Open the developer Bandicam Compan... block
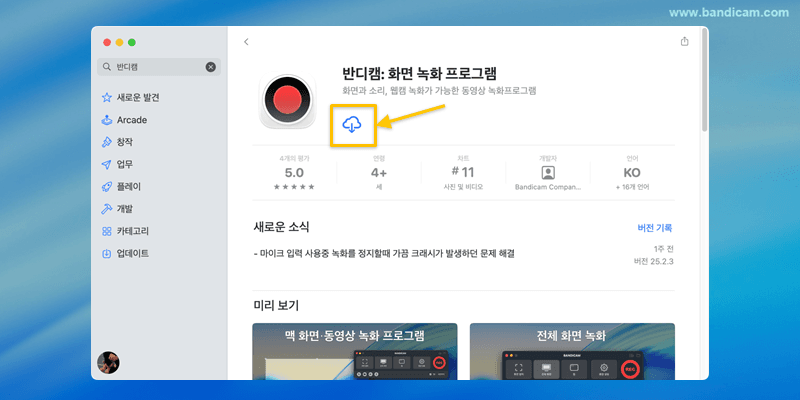This screenshot has width=800, height=400. pyautogui.click(x=548, y=173)
